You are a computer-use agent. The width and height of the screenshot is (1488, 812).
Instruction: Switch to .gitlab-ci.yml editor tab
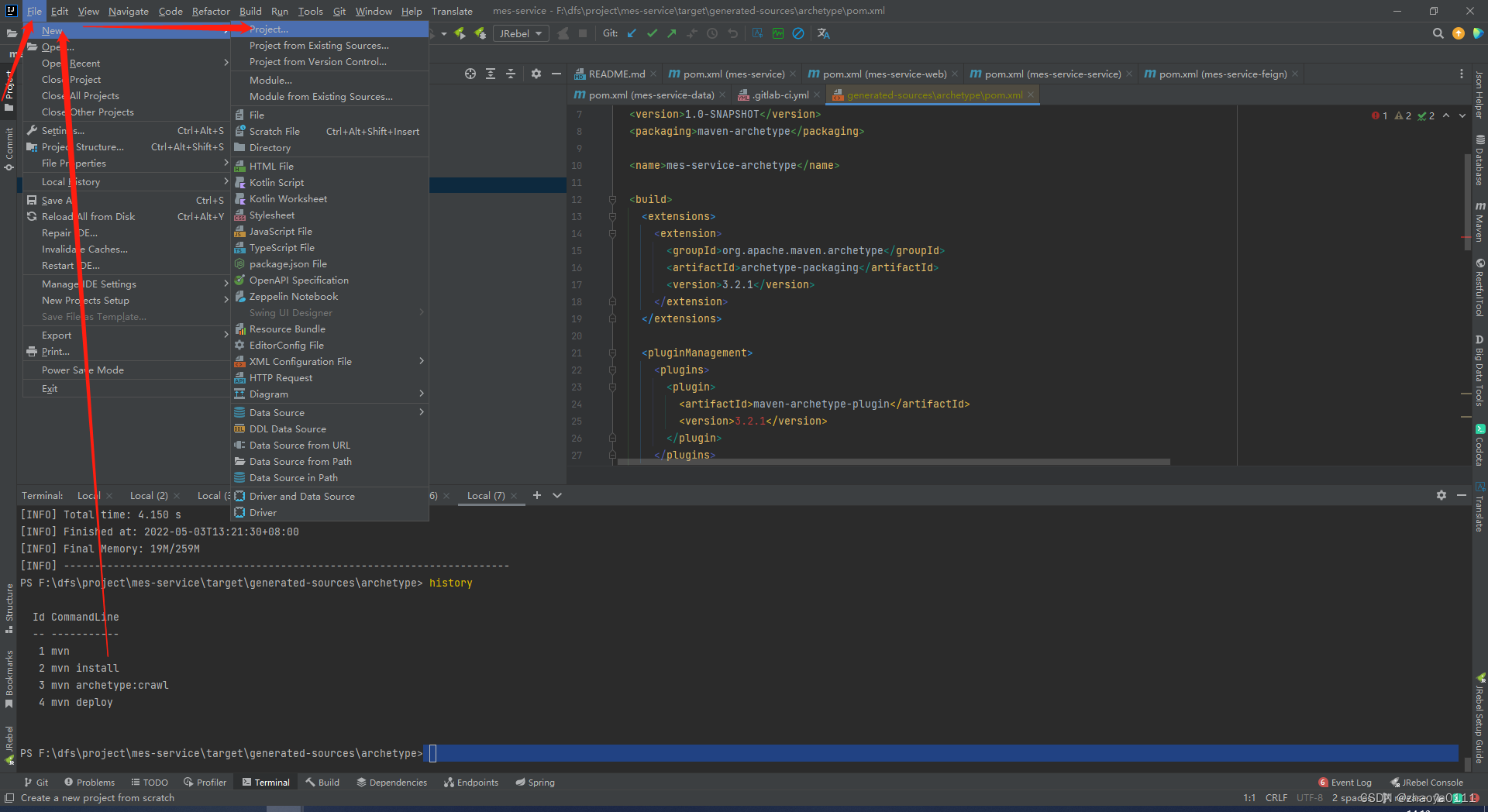(x=780, y=95)
